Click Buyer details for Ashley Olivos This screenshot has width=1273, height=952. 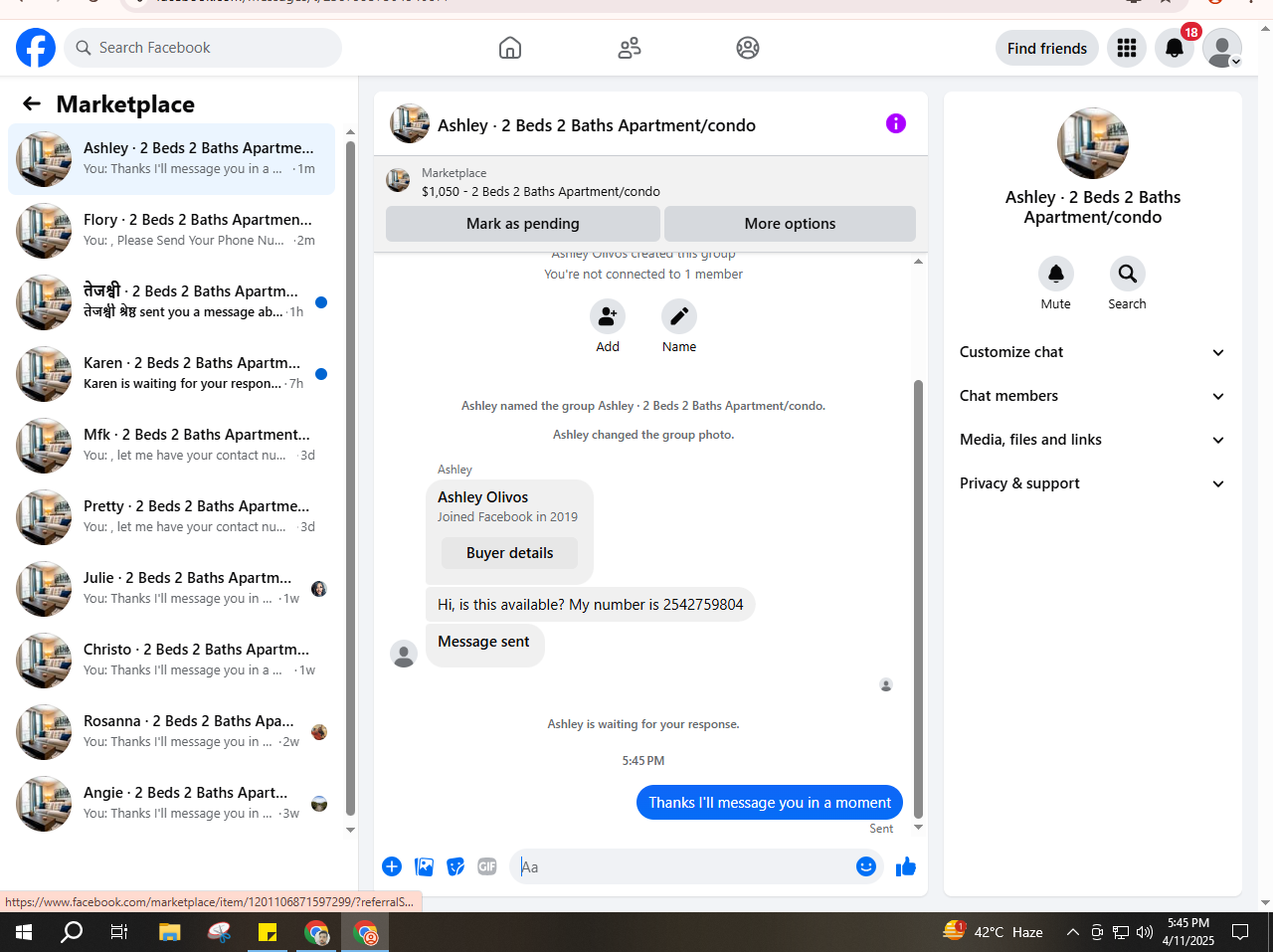tap(509, 553)
